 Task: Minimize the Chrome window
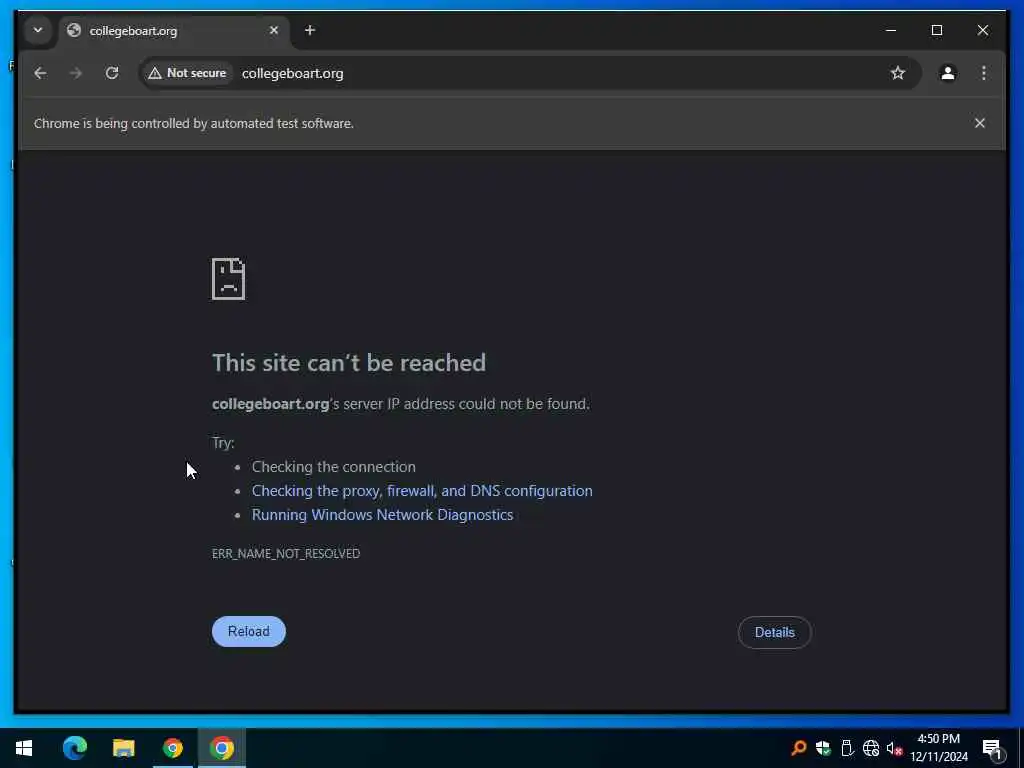click(891, 30)
